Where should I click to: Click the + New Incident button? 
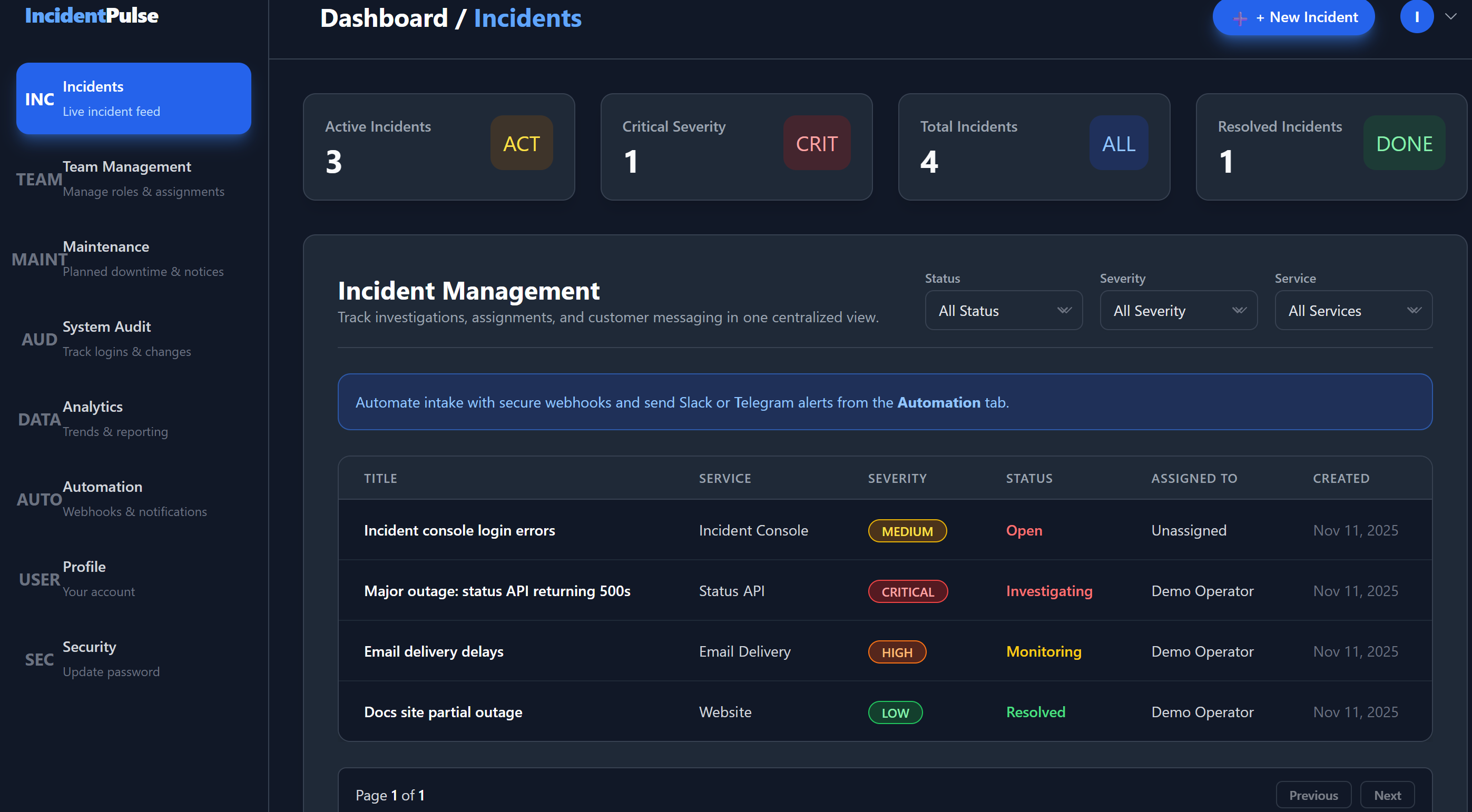coord(1294,16)
